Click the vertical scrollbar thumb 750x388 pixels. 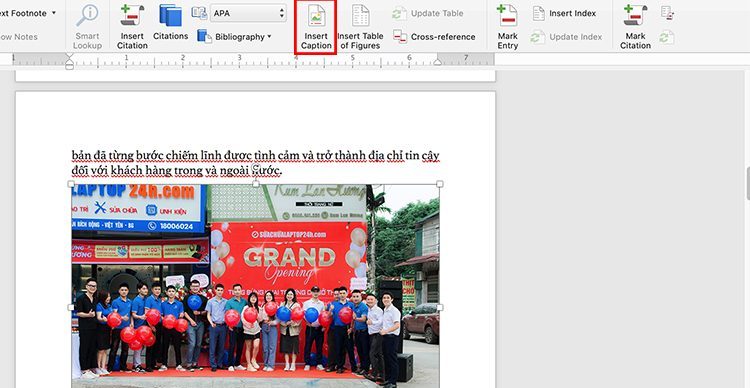coord(748,184)
